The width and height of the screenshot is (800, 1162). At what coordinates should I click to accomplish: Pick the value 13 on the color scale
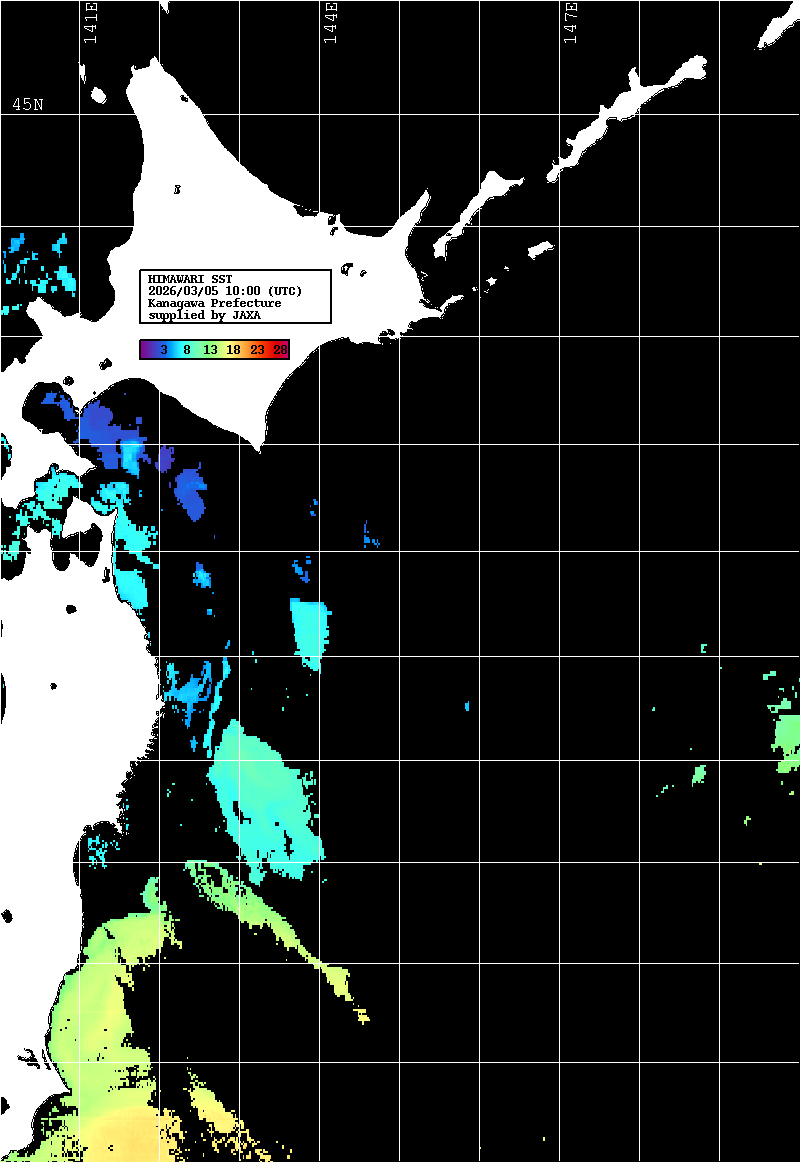(210, 350)
